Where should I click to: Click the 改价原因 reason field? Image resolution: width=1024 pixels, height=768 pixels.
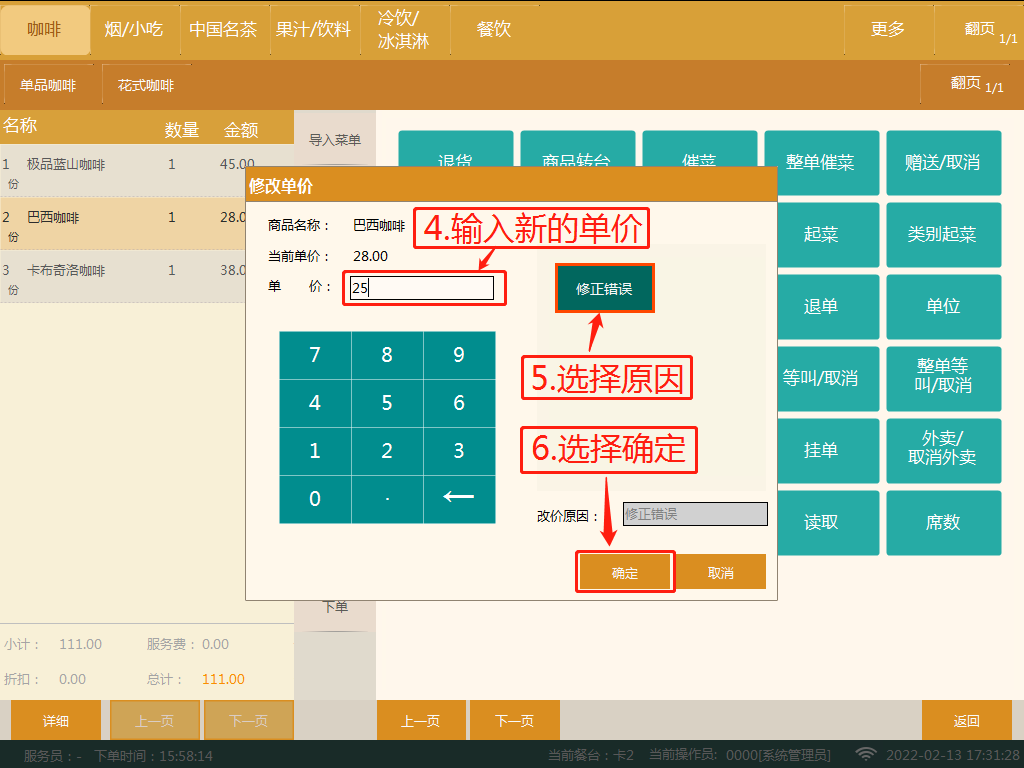click(696, 514)
